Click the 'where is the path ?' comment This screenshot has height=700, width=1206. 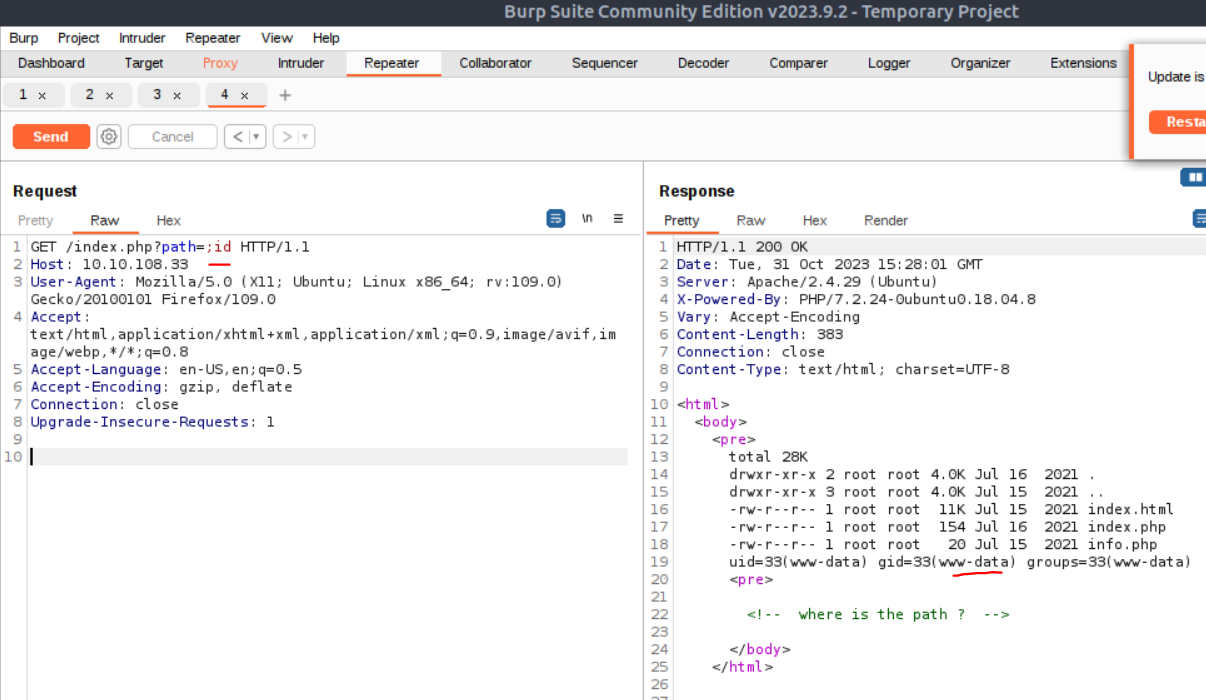(878, 614)
